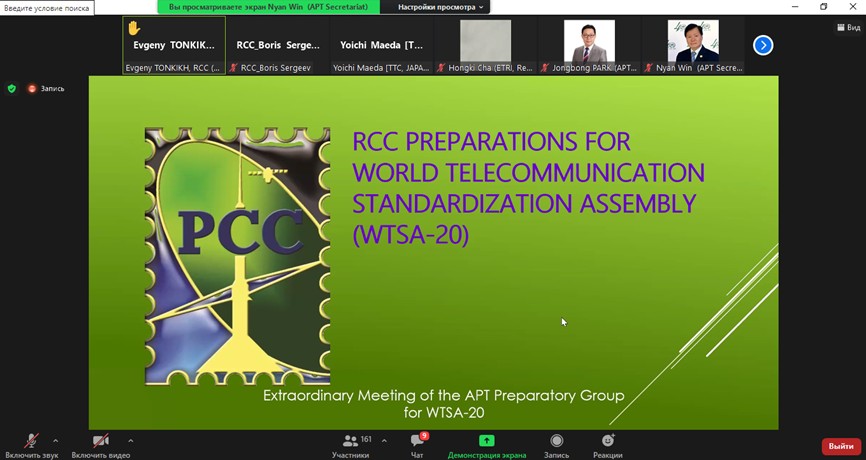866x460 pixels.
Task: Click muted mic icon by RCC_Boris Sergeev
Action: coord(234,68)
